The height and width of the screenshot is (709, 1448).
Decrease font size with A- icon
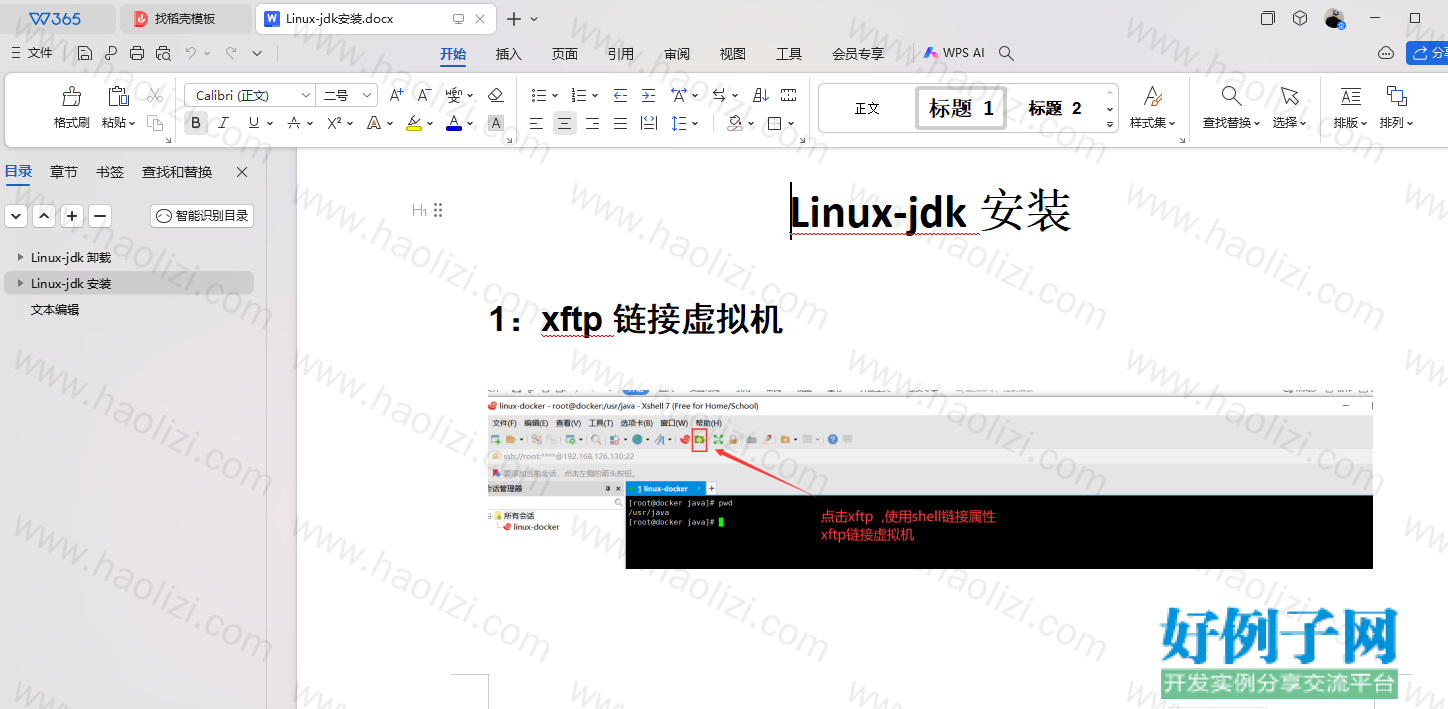tap(424, 95)
